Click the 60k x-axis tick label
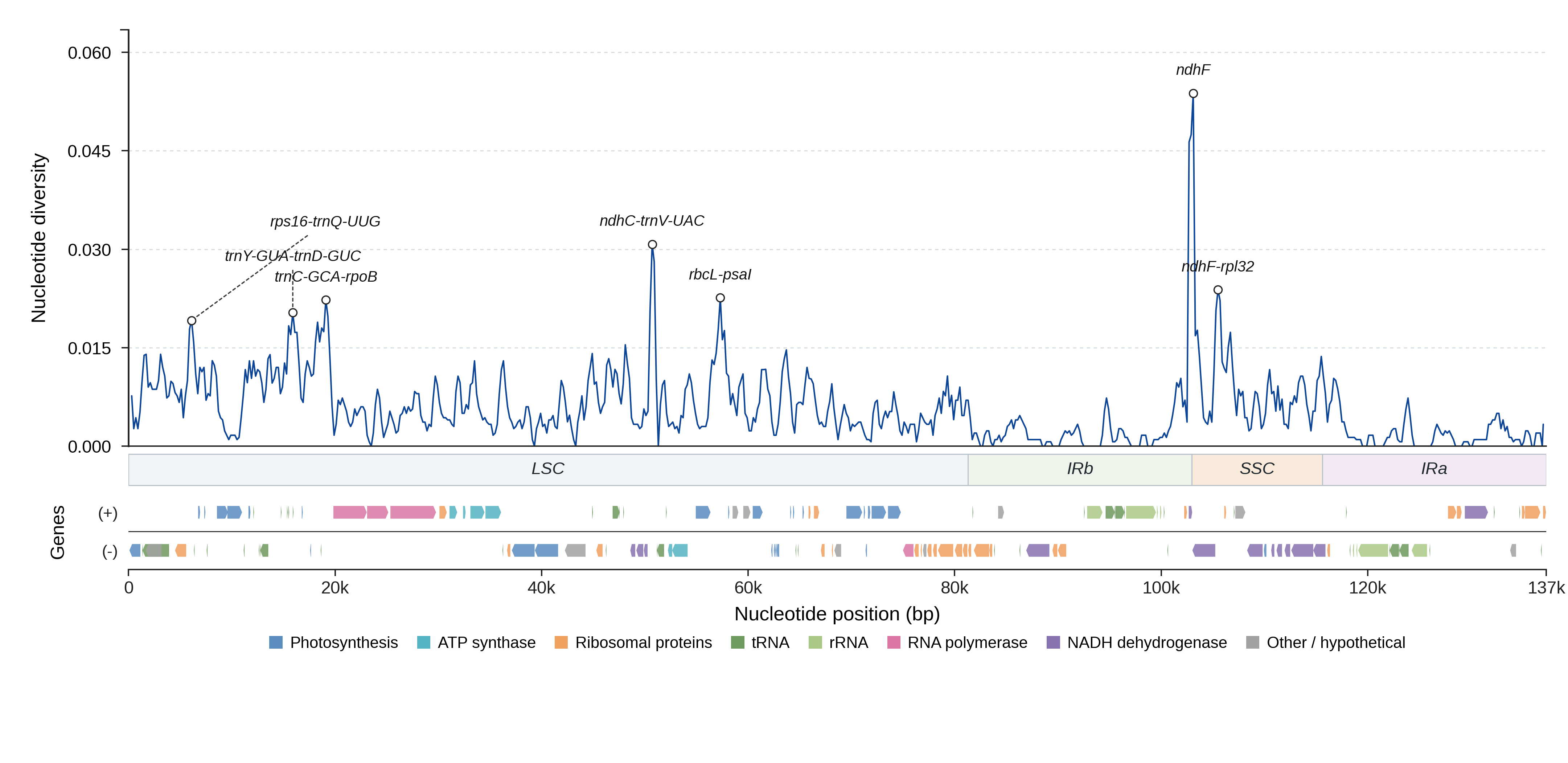 [x=748, y=588]
